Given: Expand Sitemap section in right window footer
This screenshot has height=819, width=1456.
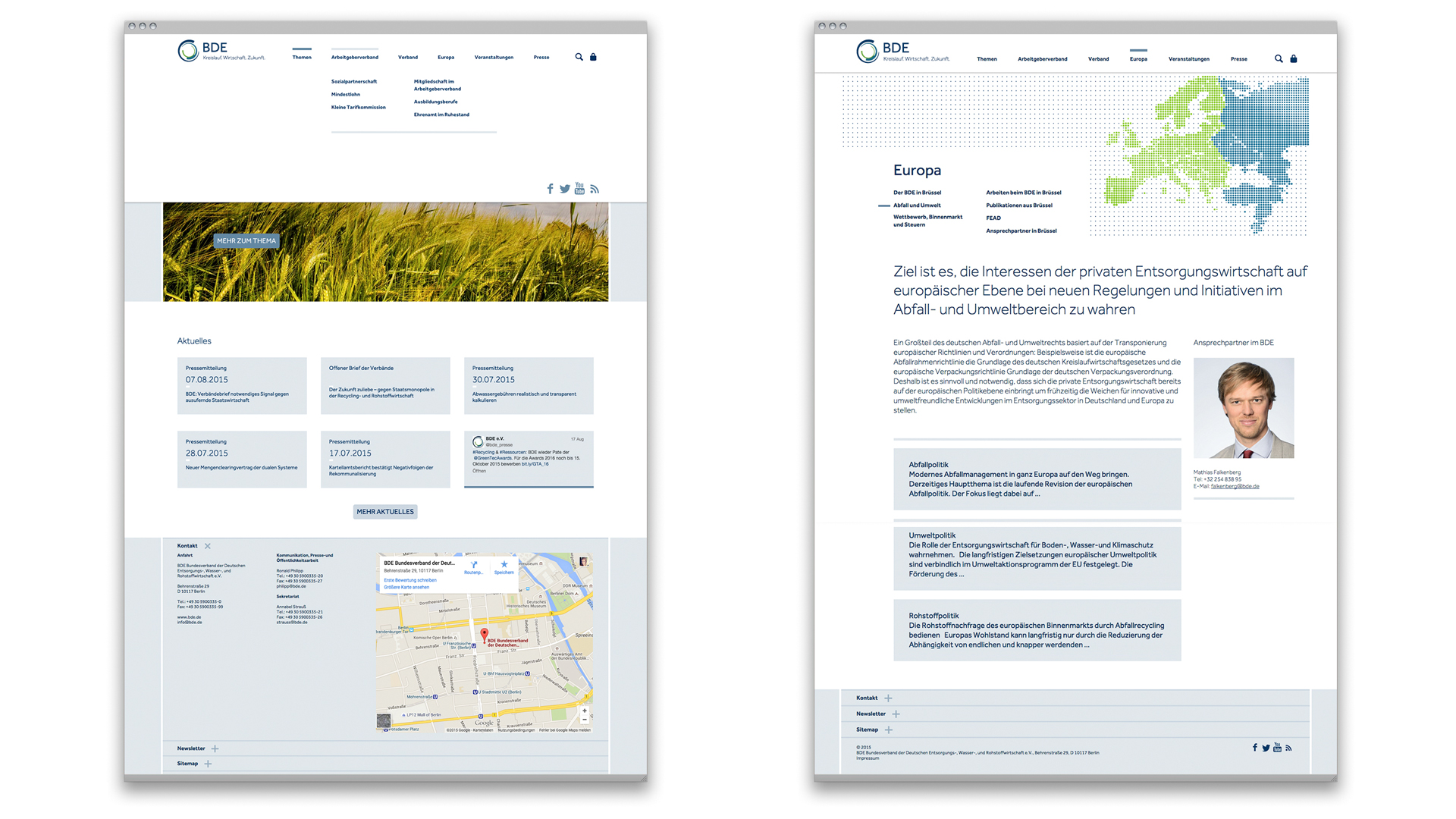Looking at the screenshot, I should (888, 730).
